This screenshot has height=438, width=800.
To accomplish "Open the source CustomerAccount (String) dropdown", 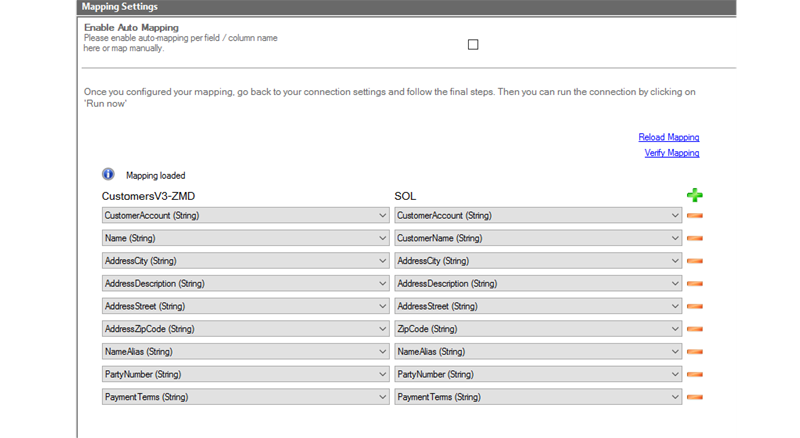I will [x=245, y=215].
